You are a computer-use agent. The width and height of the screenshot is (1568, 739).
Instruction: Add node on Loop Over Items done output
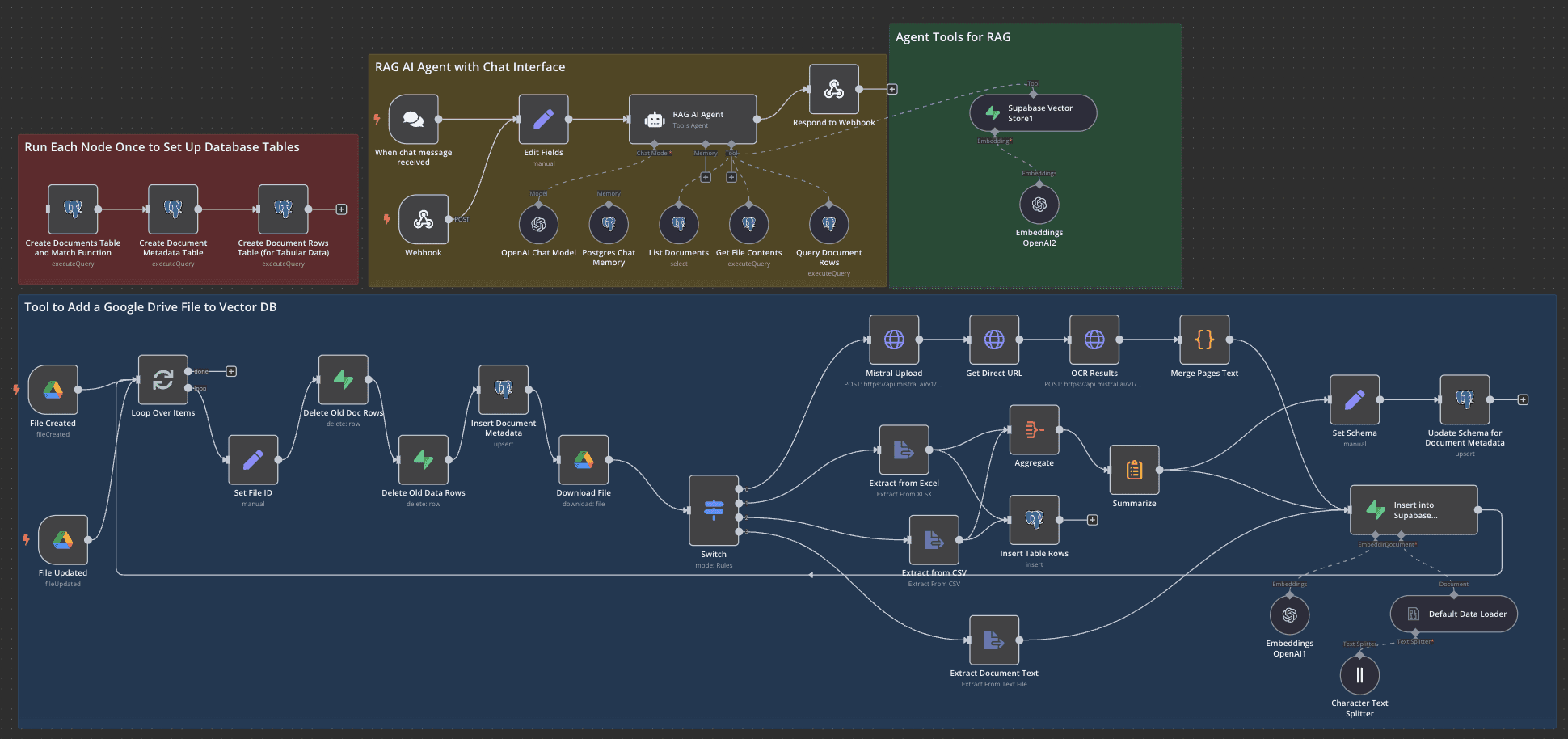tap(231, 371)
